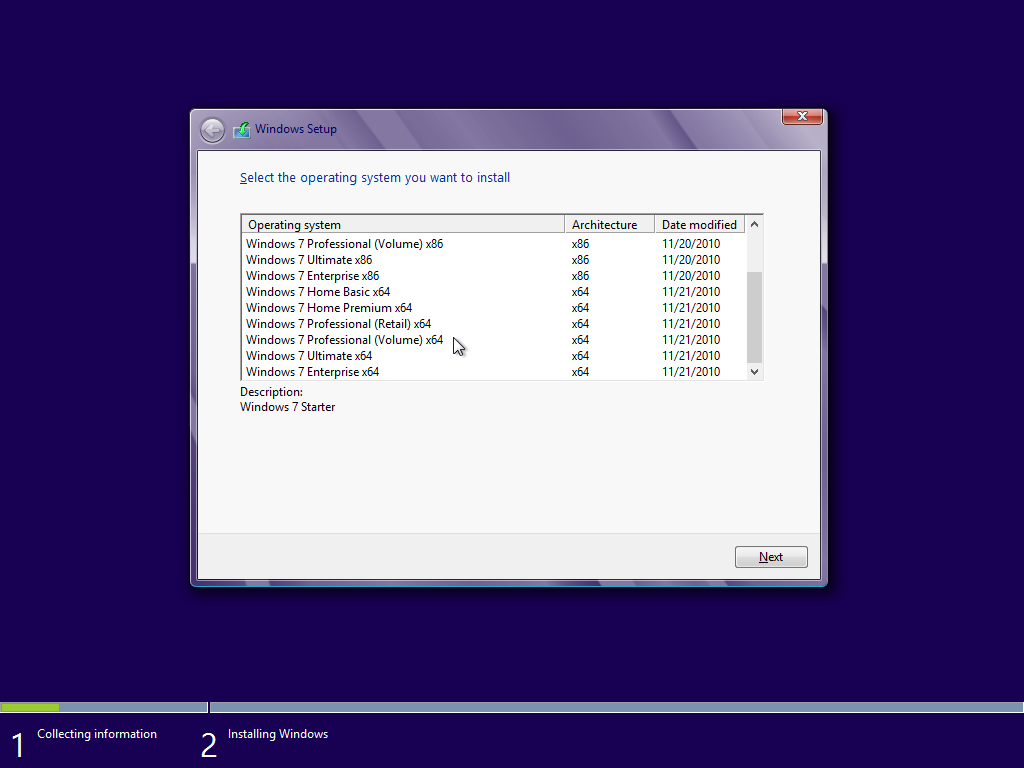Click the back arrow button in Windows Setup
The height and width of the screenshot is (768, 1024).
(212, 130)
